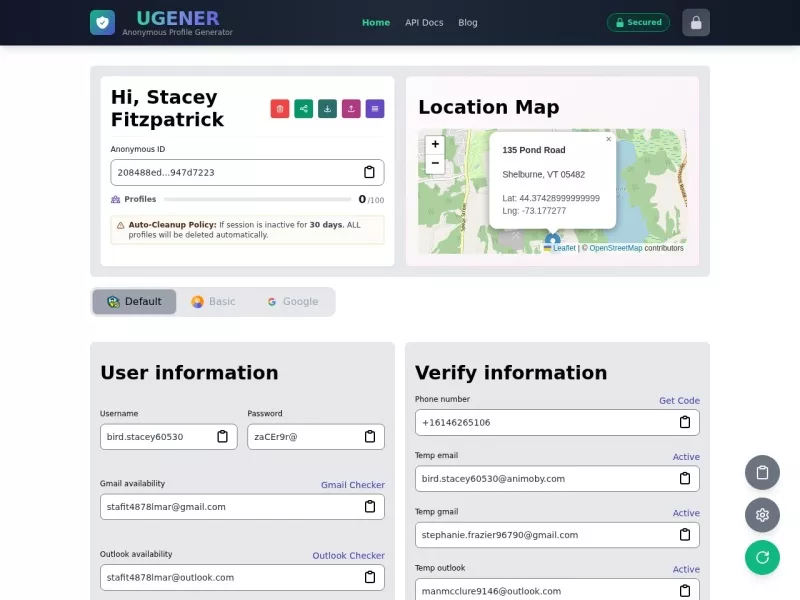Click the "135 Pond Road" popup text

coord(534,150)
